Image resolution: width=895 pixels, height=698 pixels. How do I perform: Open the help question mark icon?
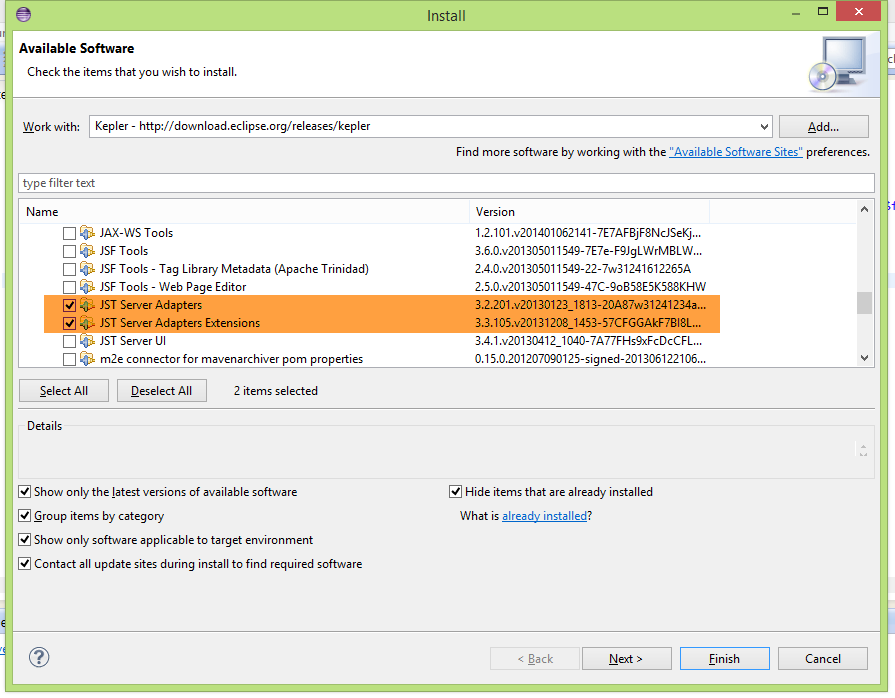(x=39, y=657)
